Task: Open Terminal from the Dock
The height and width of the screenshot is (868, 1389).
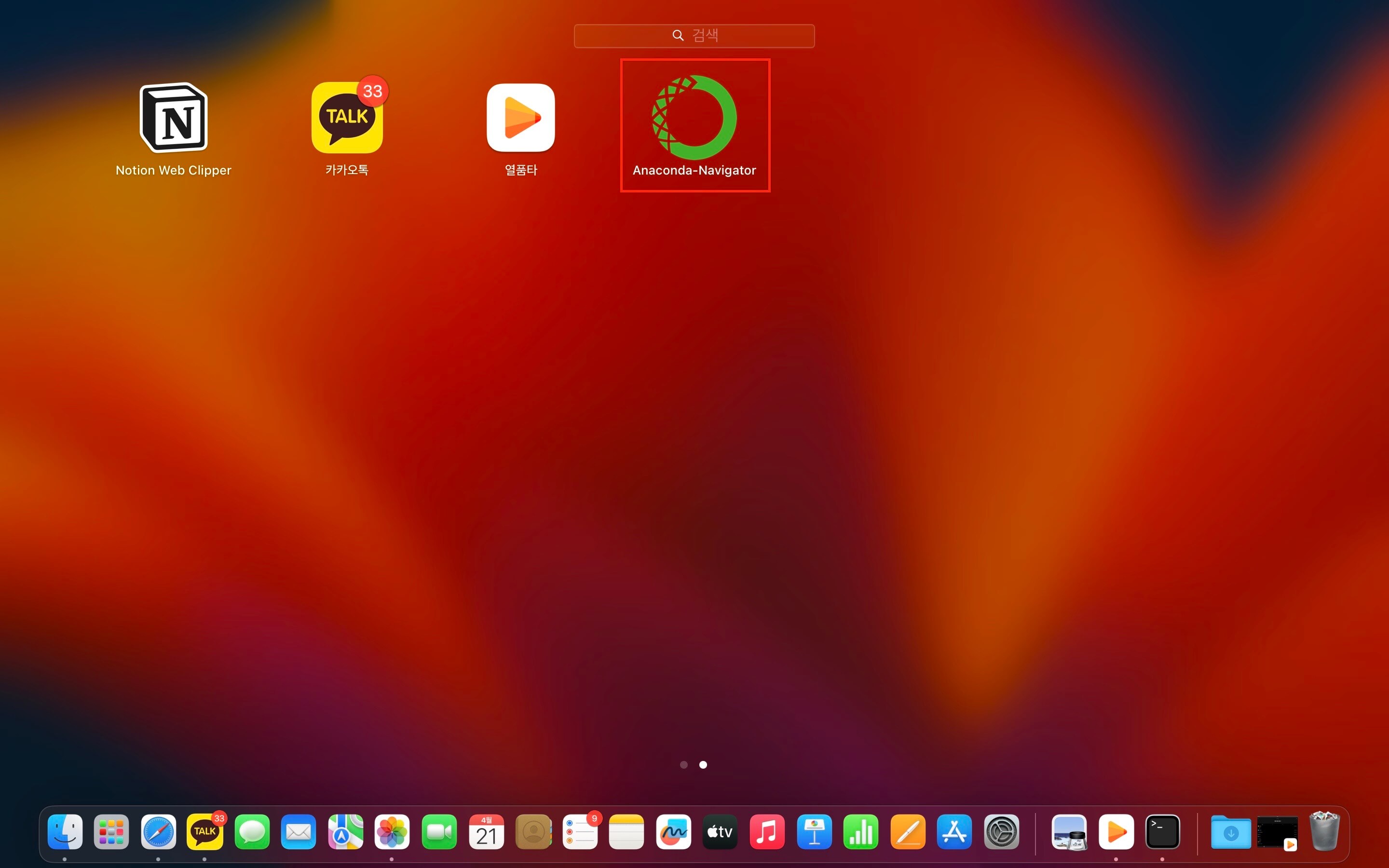Action: [1162, 831]
